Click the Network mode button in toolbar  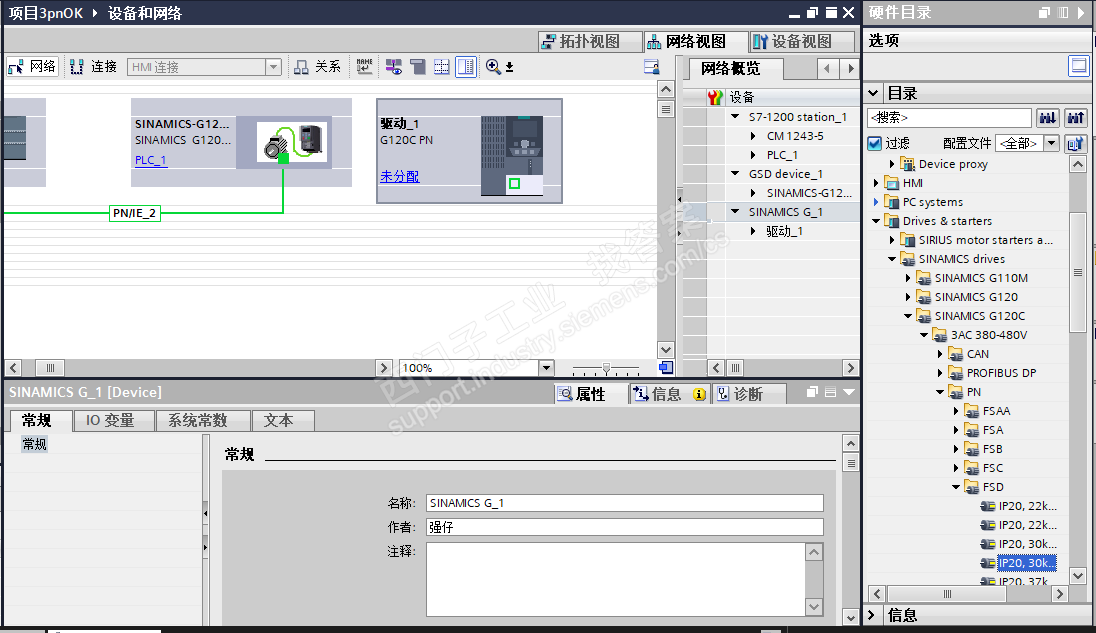coord(32,66)
